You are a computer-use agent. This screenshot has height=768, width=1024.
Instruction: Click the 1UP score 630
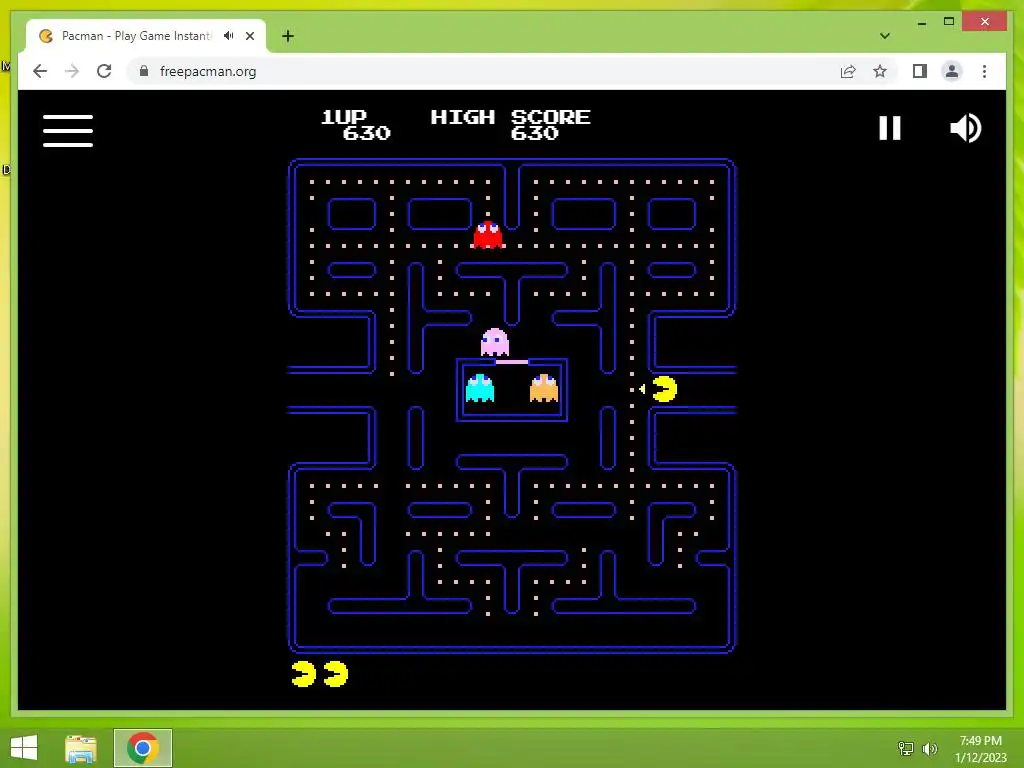366,133
